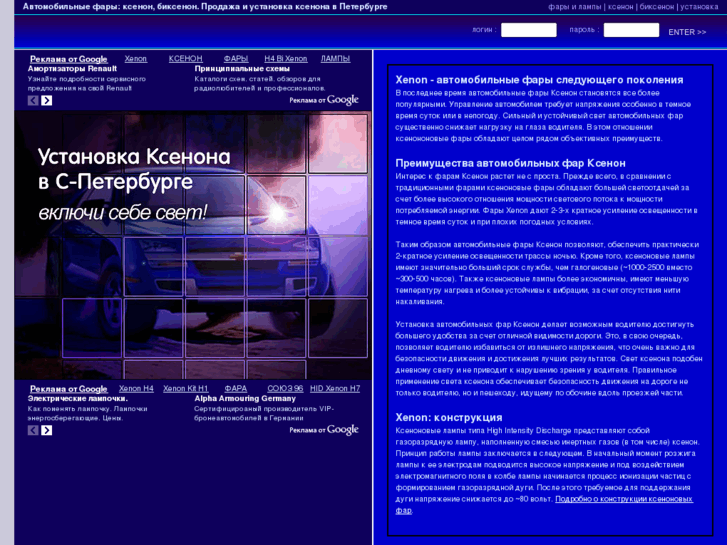Click next arrow in top ad block

(46, 101)
